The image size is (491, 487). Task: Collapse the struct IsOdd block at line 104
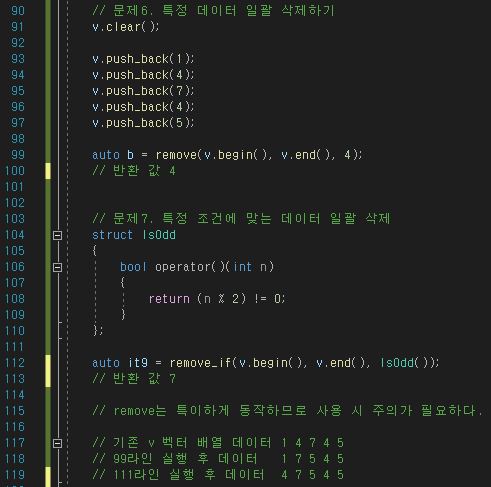point(57,235)
